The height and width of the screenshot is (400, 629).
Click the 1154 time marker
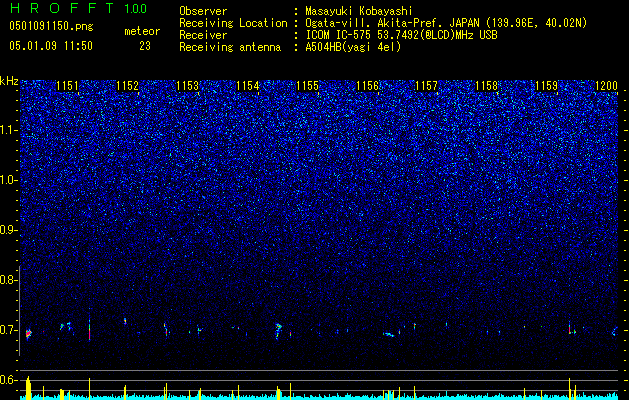(248, 85)
